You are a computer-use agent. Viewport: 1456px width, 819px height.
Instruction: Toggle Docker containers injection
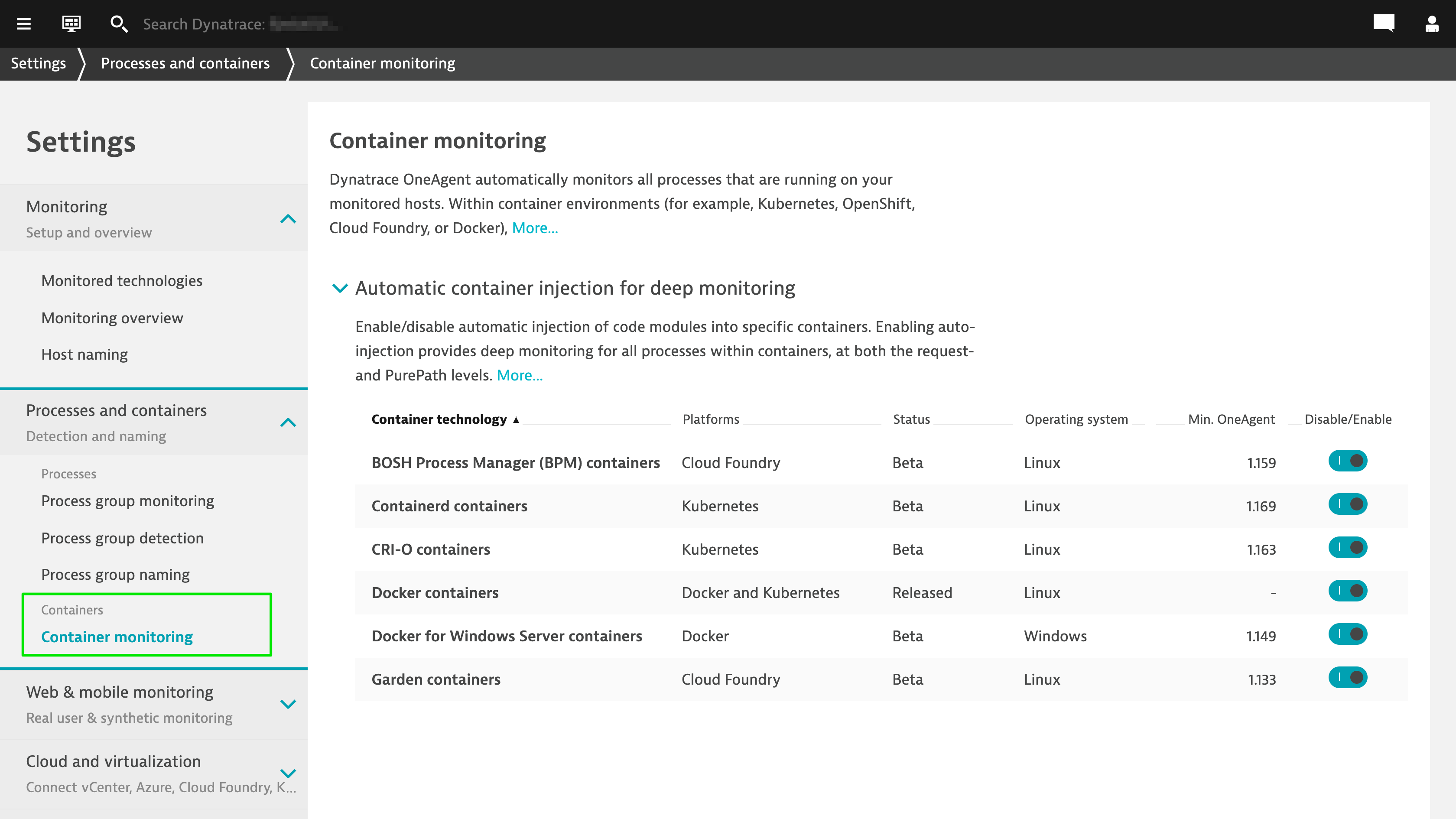(1348, 591)
